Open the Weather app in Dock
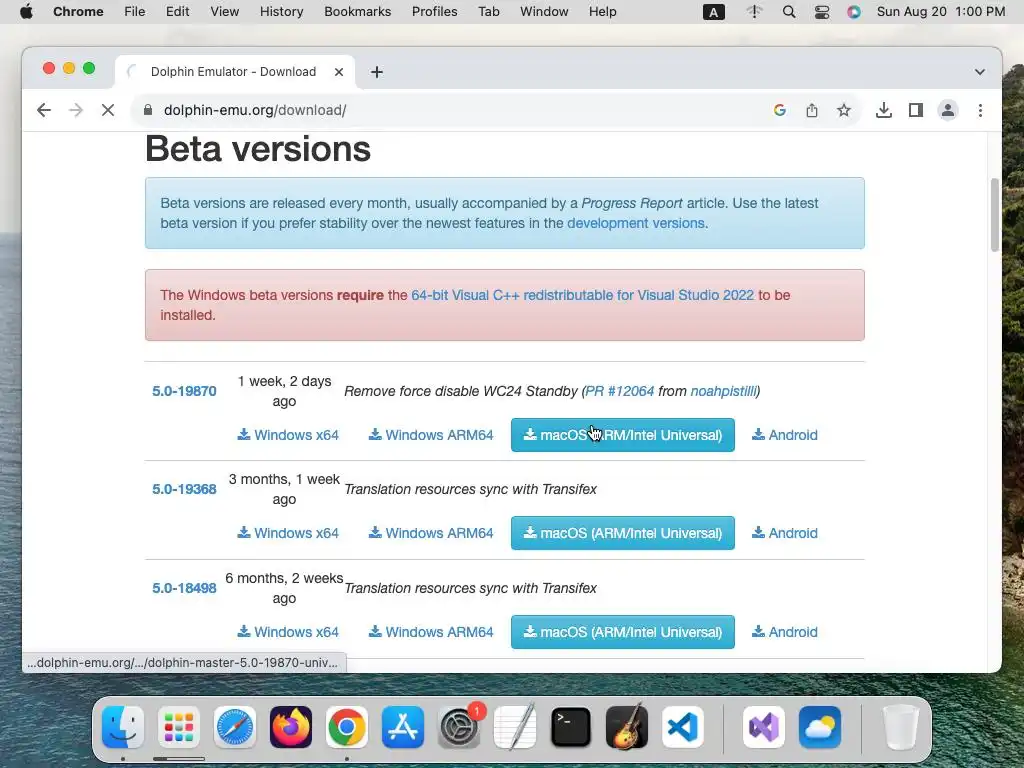The height and width of the screenshot is (768, 1024). pos(820,727)
